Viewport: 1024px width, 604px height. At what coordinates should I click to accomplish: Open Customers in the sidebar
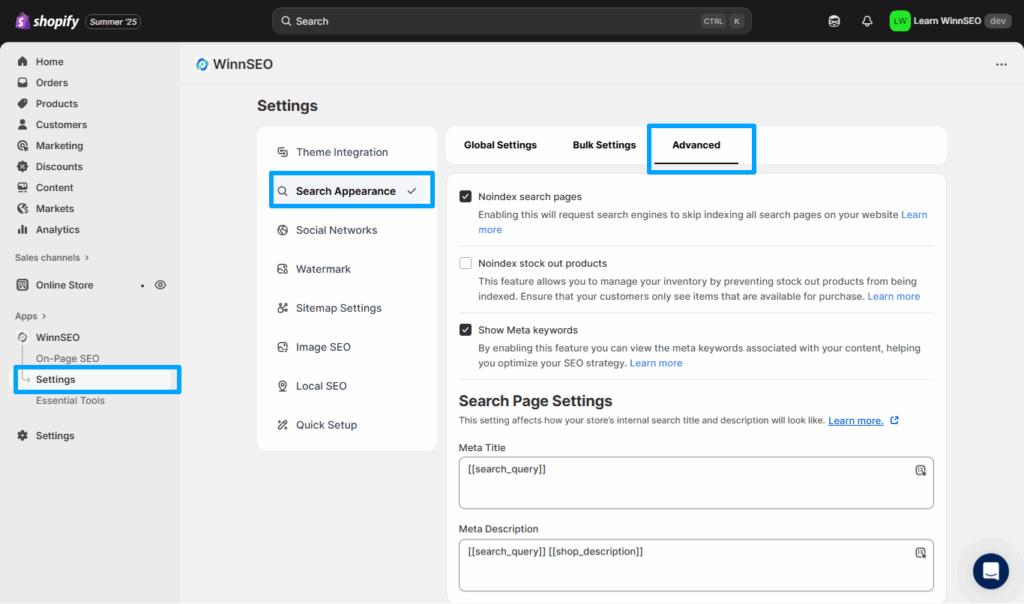pos(61,124)
